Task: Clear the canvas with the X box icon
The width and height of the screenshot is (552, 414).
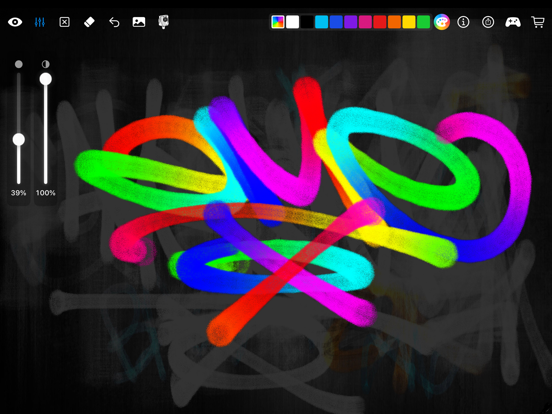Action: [x=64, y=22]
